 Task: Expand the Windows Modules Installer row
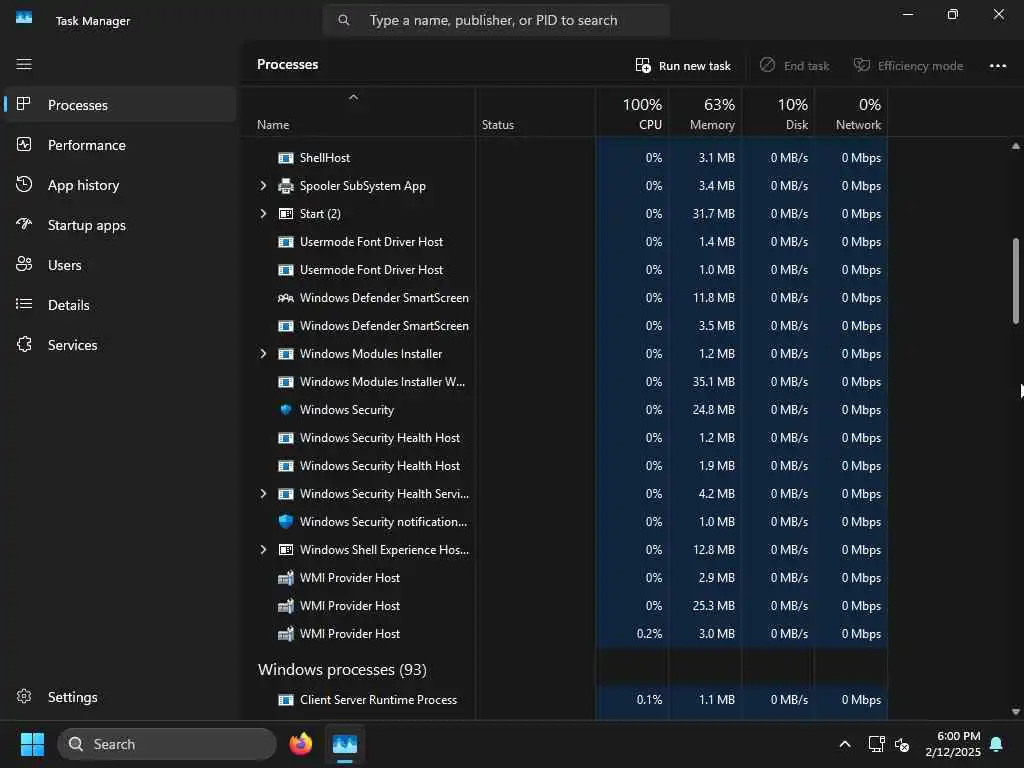point(263,353)
